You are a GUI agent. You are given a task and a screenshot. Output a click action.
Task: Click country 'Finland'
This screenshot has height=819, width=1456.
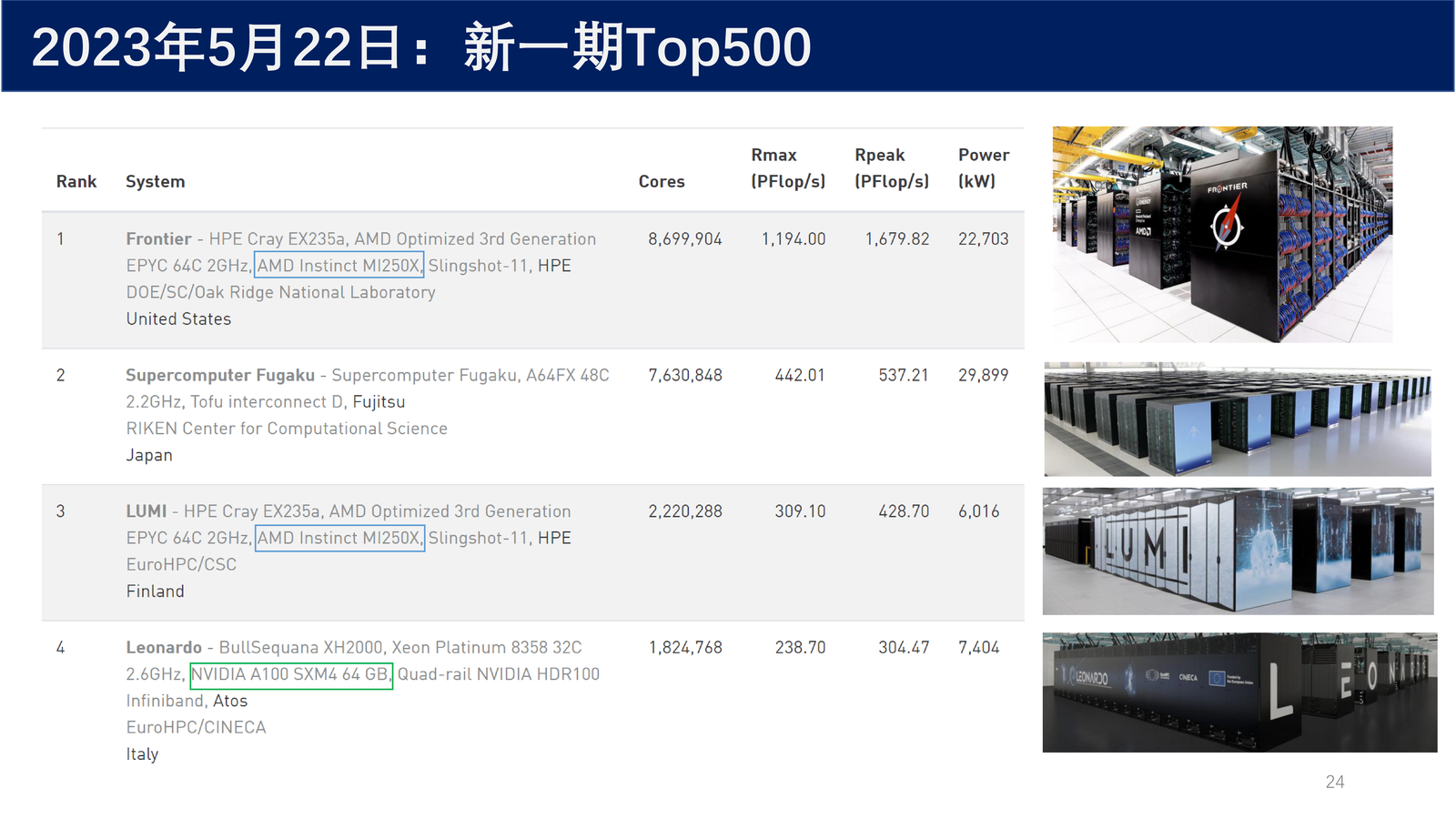[x=156, y=591]
